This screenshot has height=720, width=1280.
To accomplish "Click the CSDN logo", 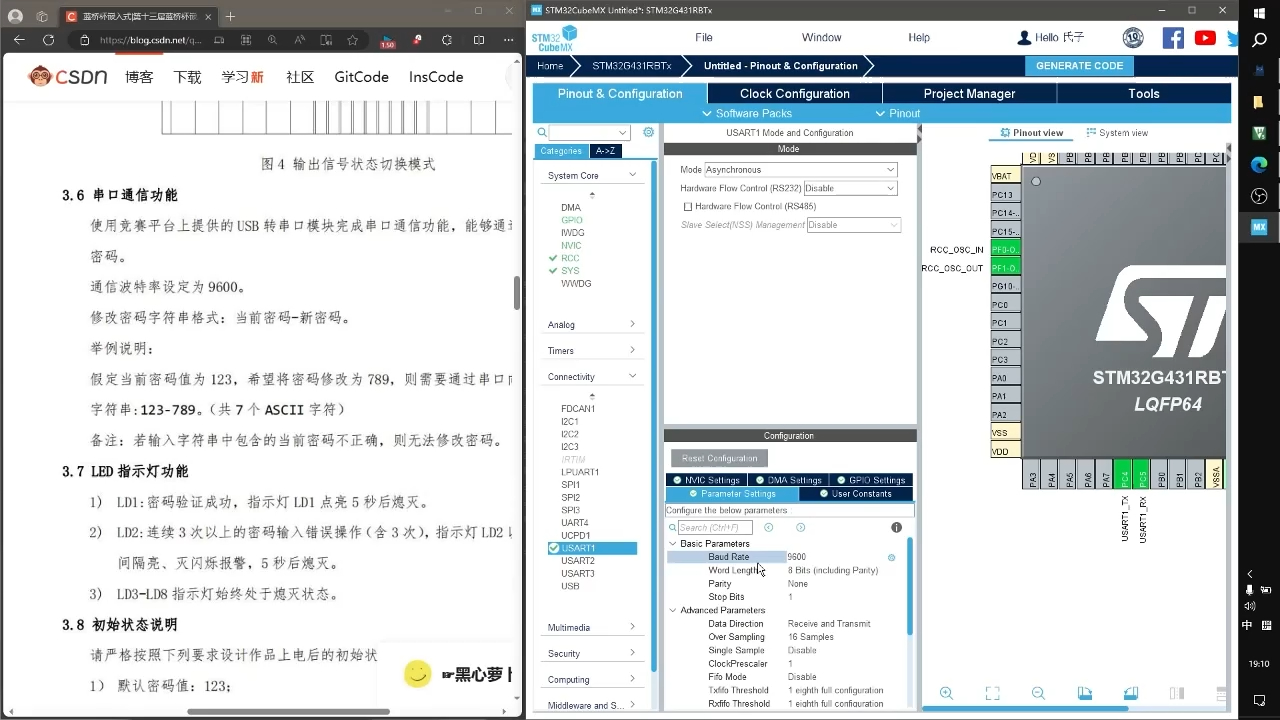I will coord(68,77).
